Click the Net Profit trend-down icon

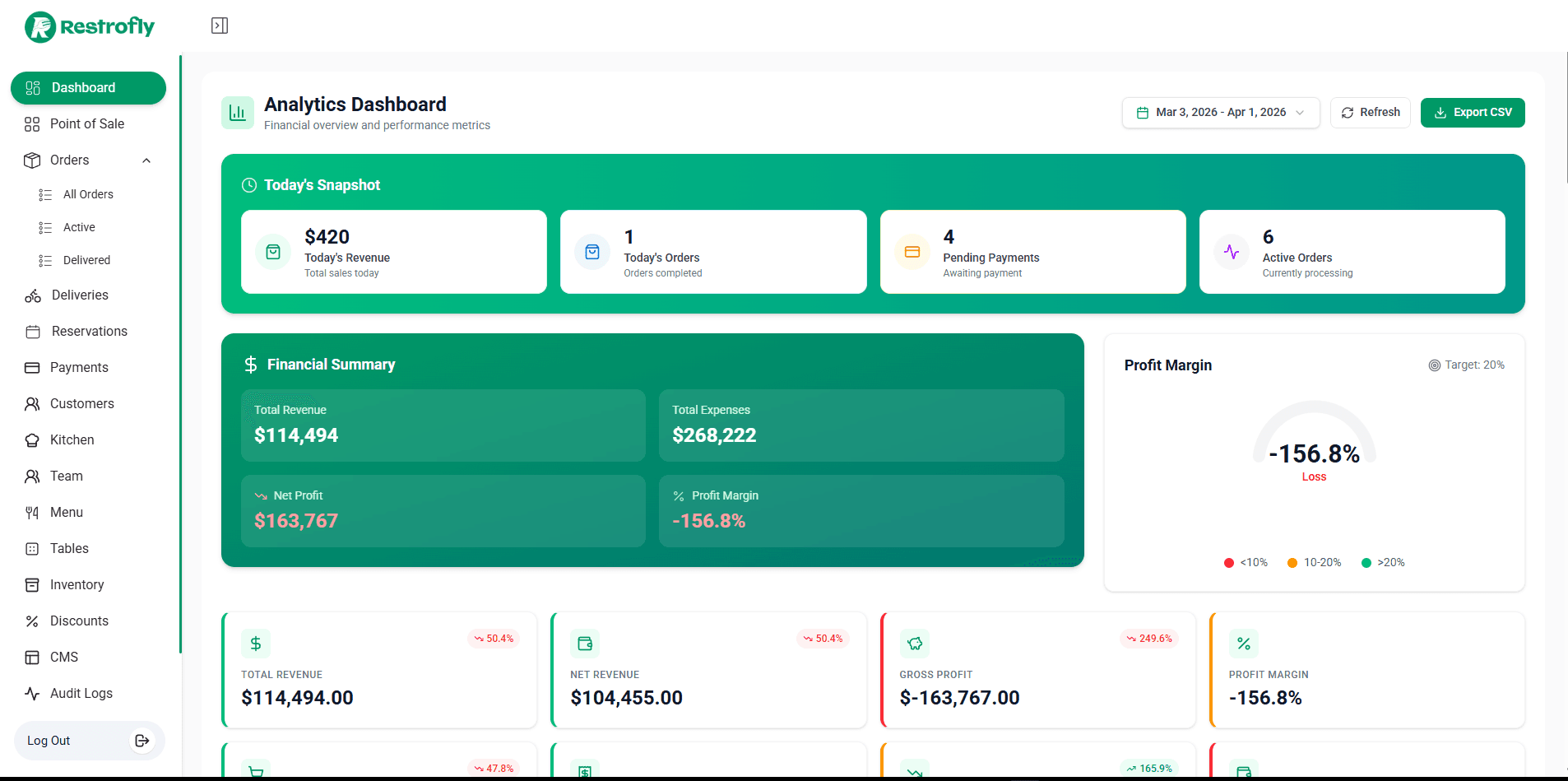[x=261, y=496]
